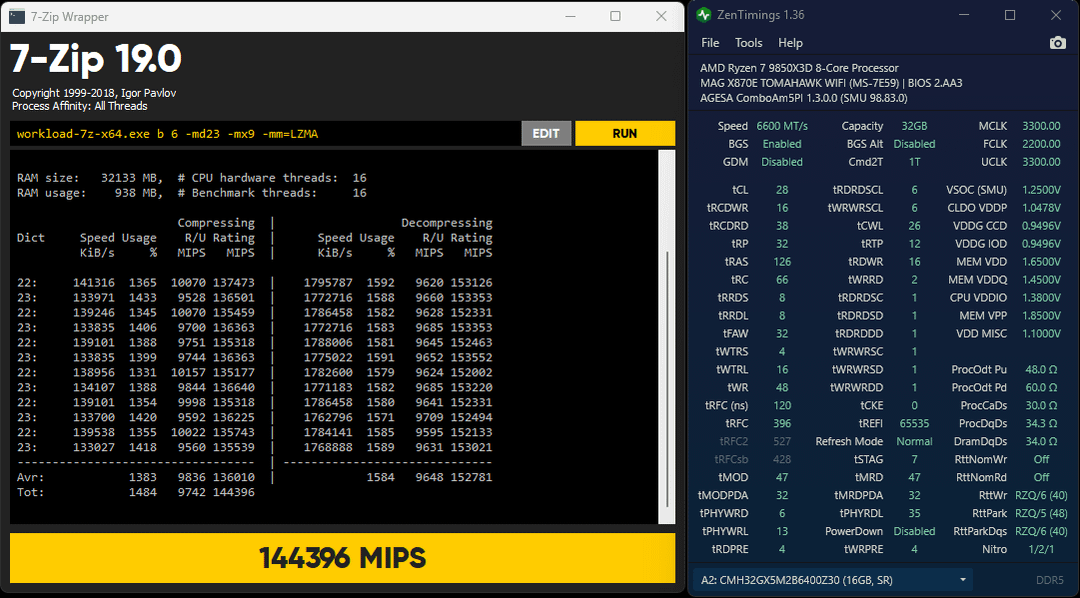Select the 6600 MT/s Speed value

[782, 127]
